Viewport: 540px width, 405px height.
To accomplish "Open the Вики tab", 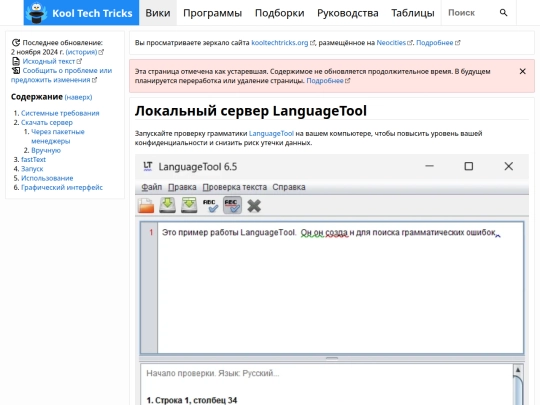I will pos(158,13).
